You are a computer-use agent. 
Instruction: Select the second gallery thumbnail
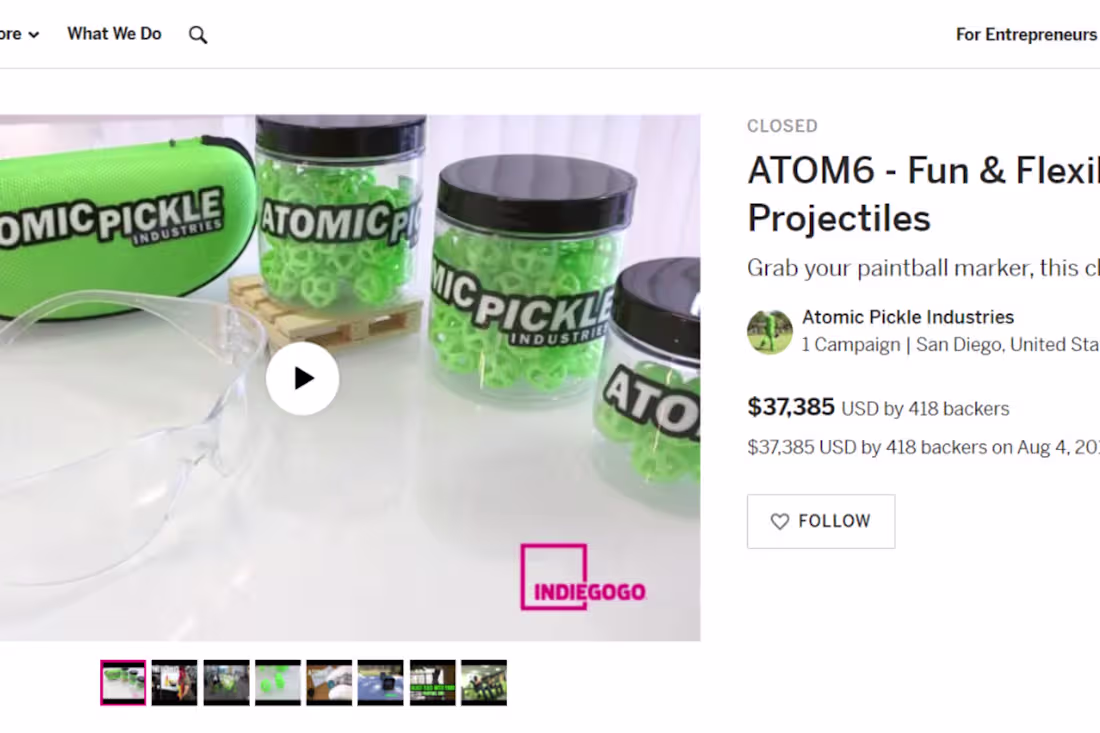174,683
